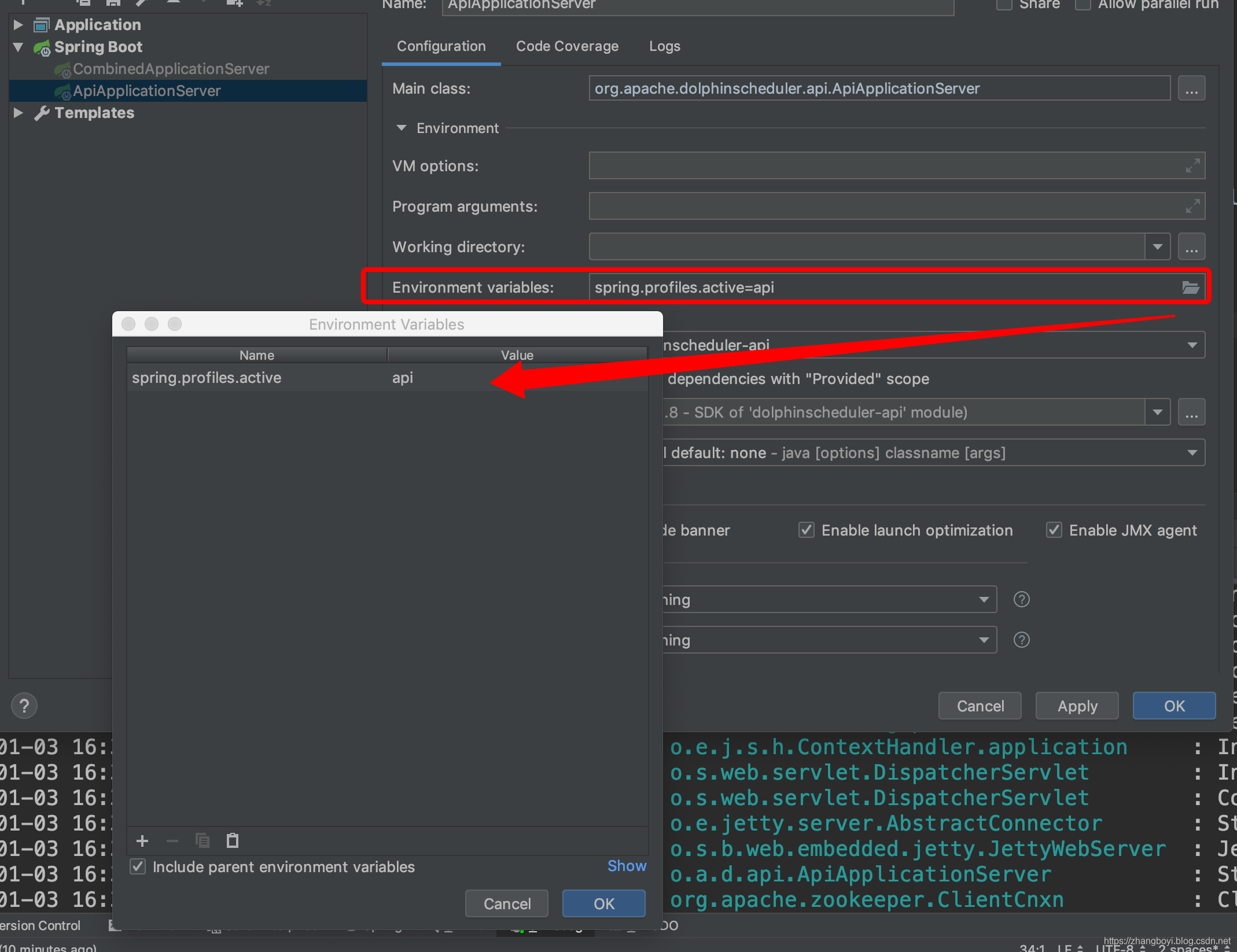Add a new environment variable row
The width and height of the screenshot is (1237, 952).
pyautogui.click(x=142, y=840)
